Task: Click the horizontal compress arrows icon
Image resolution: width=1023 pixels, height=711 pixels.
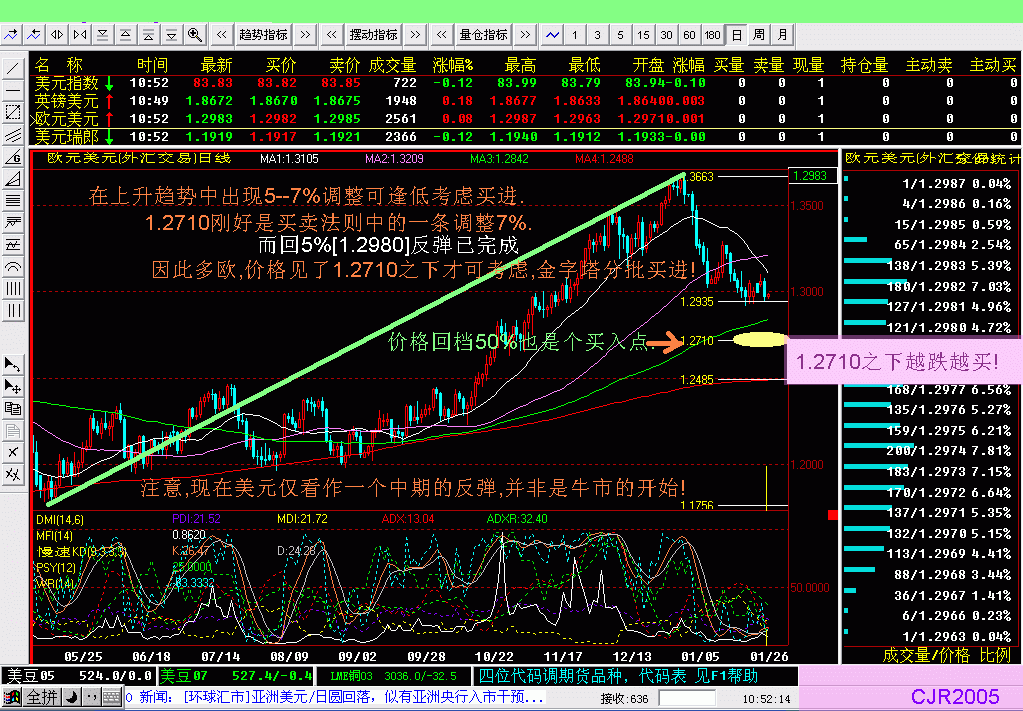Action: coord(80,35)
